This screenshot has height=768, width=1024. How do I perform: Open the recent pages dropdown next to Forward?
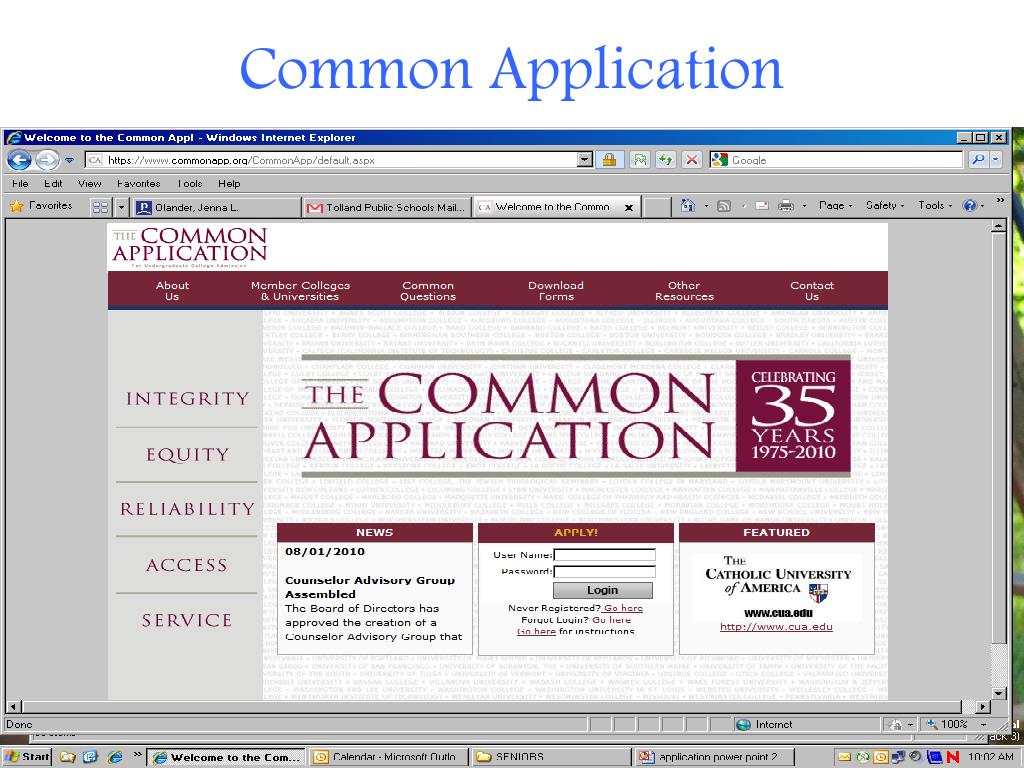pyautogui.click(x=69, y=161)
